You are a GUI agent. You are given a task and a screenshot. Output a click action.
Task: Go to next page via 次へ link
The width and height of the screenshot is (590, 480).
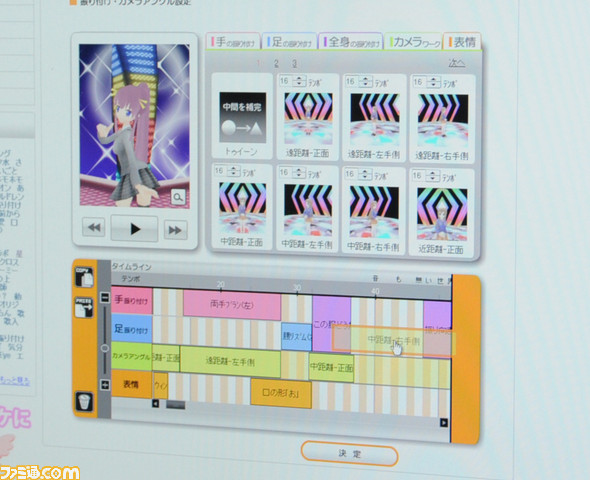pyautogui.click(x=456, y=63)
